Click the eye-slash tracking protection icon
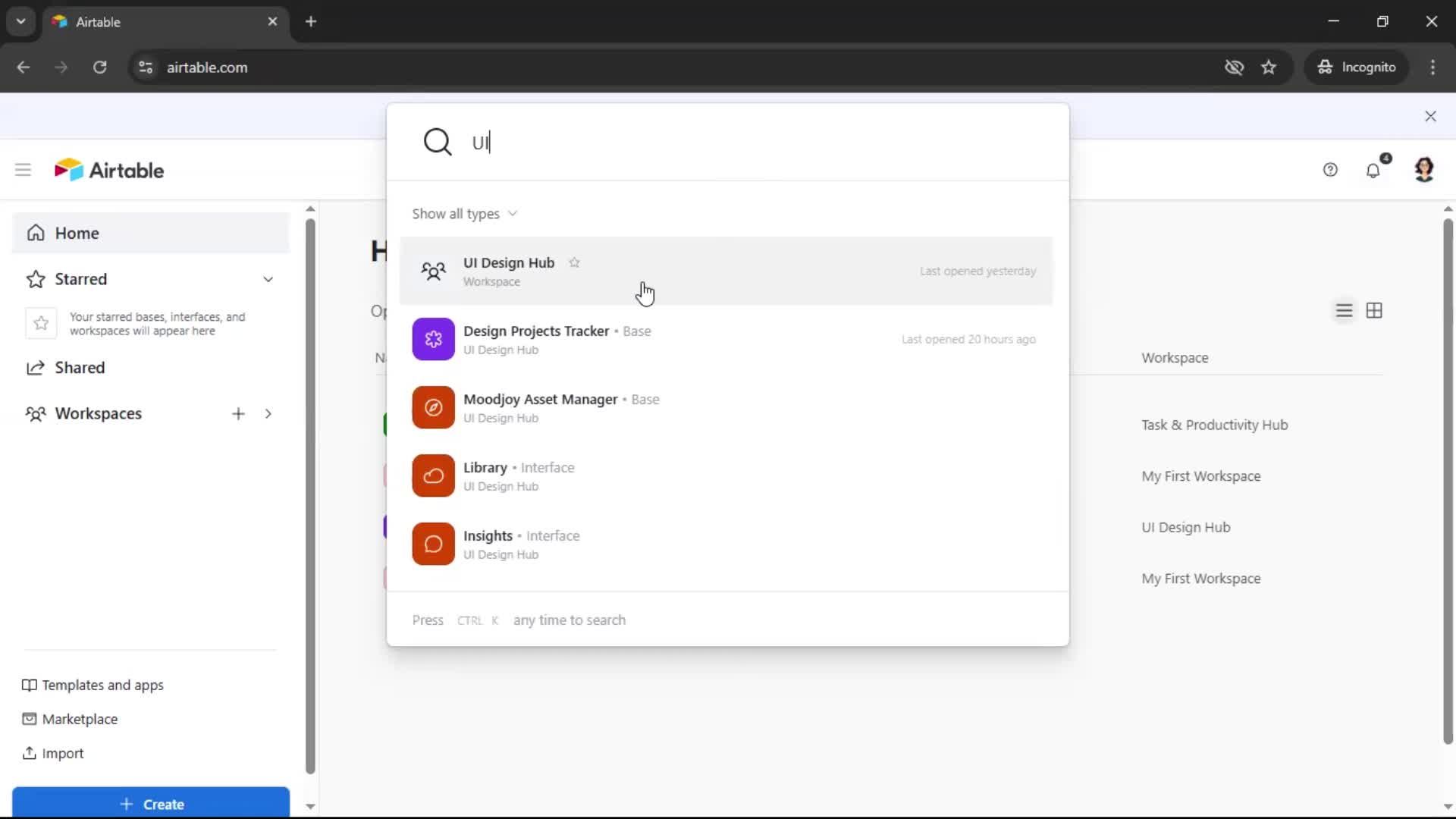Viewport: 1456px width, 819px height. coord(1234,67)
